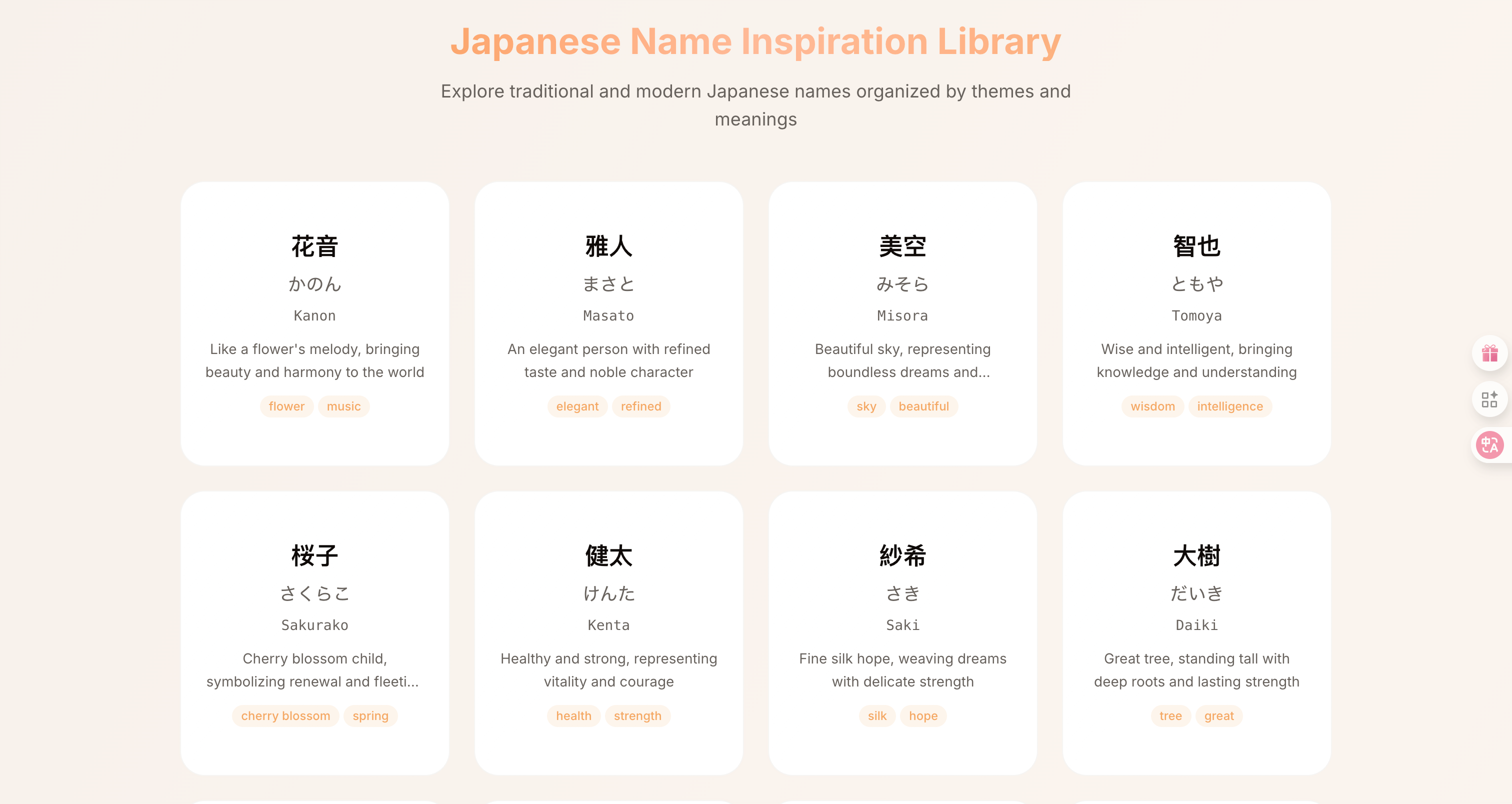Click the 'hope' tag
The image size is (1512, 804).
click(x=923, y=715)
